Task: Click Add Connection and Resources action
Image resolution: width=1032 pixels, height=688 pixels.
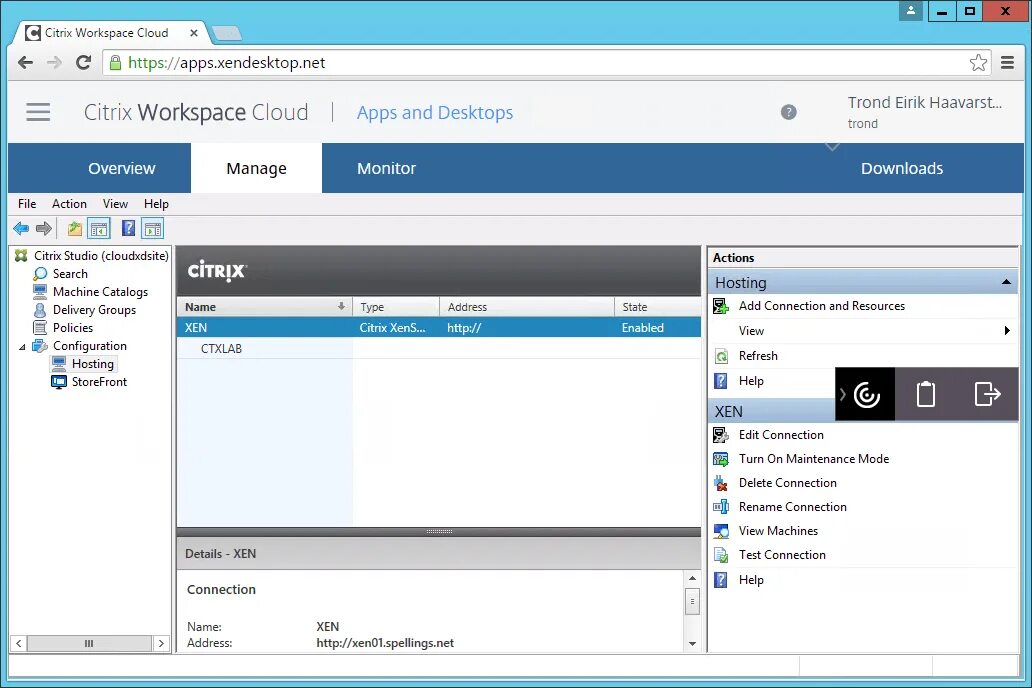Action: [821, 306]
